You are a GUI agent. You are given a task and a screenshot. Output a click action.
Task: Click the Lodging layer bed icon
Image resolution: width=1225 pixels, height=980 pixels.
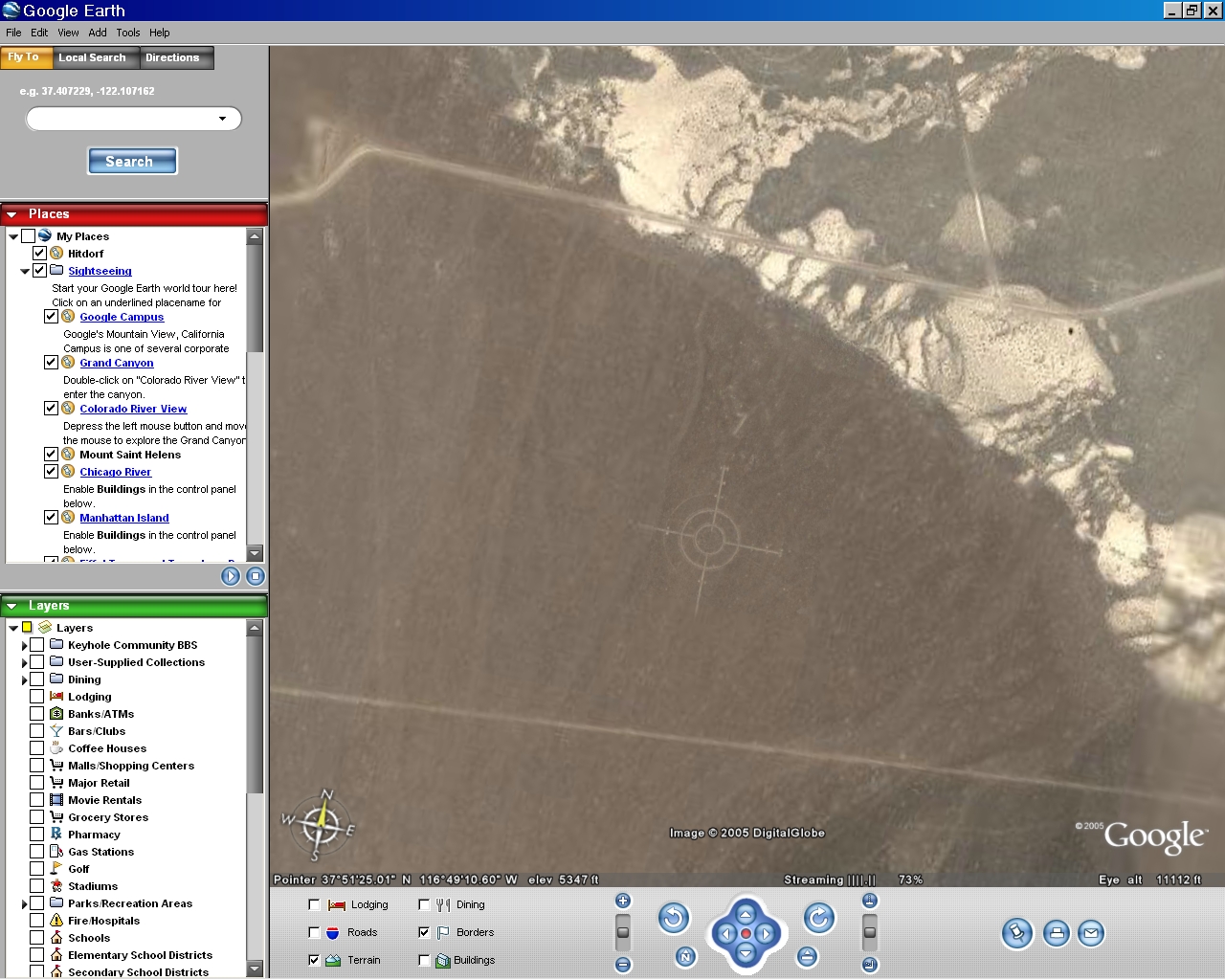pyautogui.click(x=56, y=697)
